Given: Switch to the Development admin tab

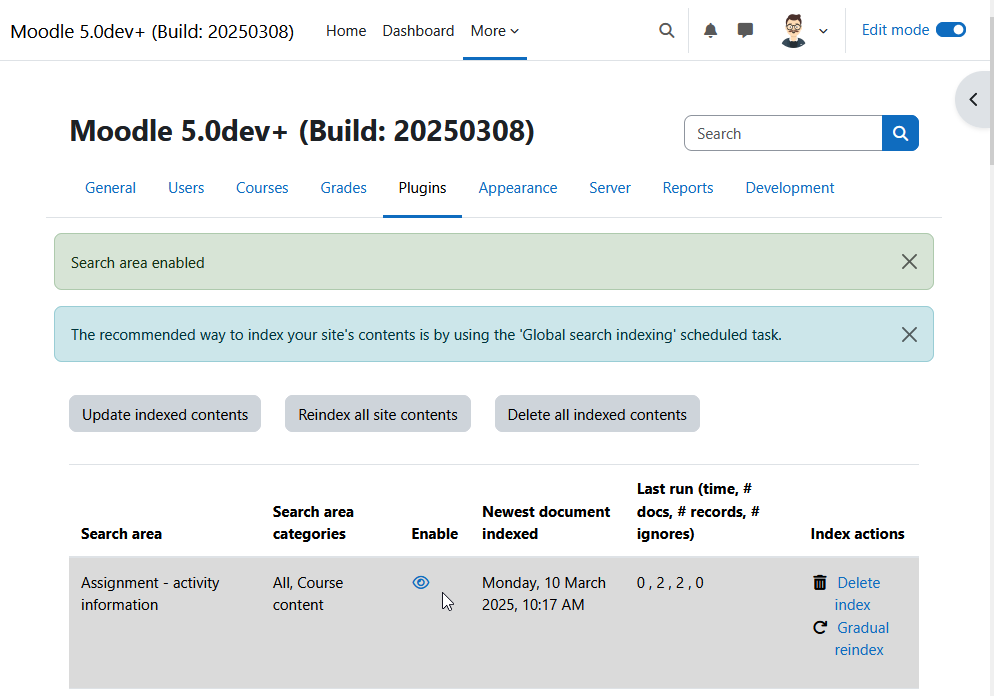Looking at the screenshot, I should [789, 188].
